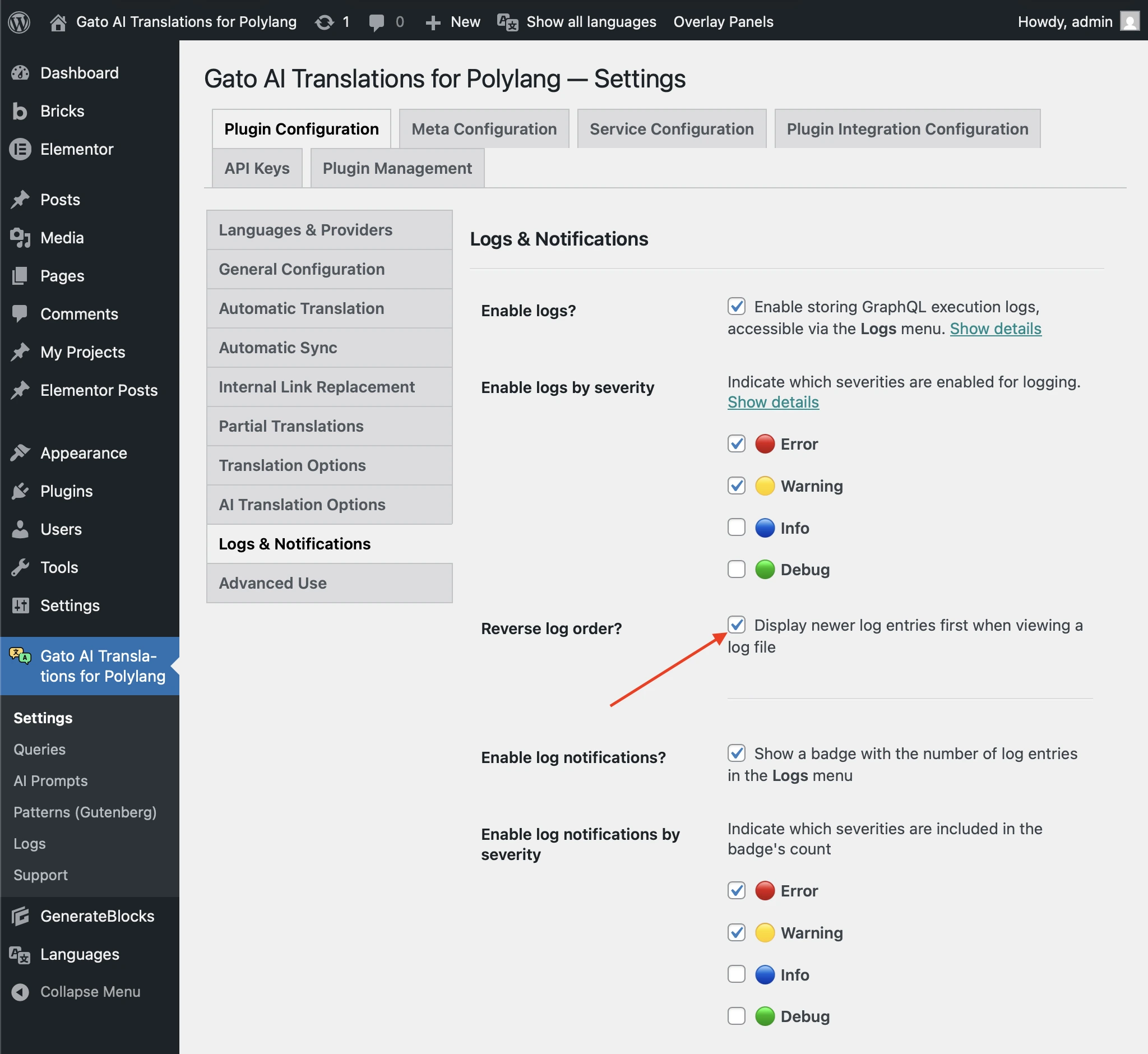
Task: Check Debug under notification severities
Action: 736,1016
